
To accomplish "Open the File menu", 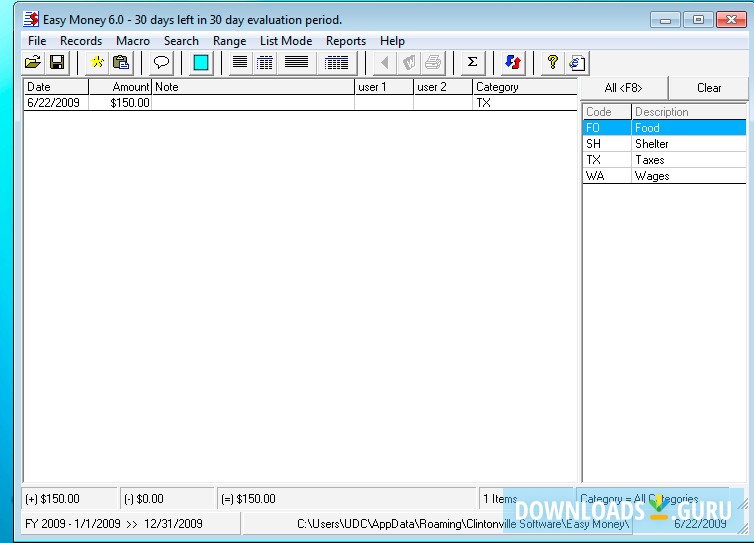I will click(37, 41).
